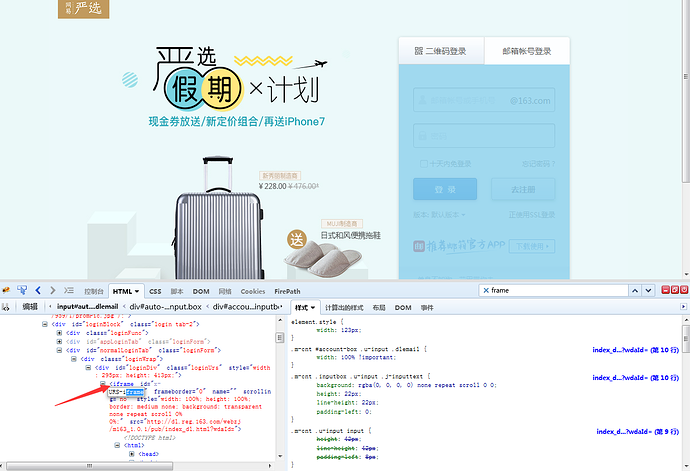Click the 编辑 button in Firebug
The image size is (690, 471).
(30, 307)
